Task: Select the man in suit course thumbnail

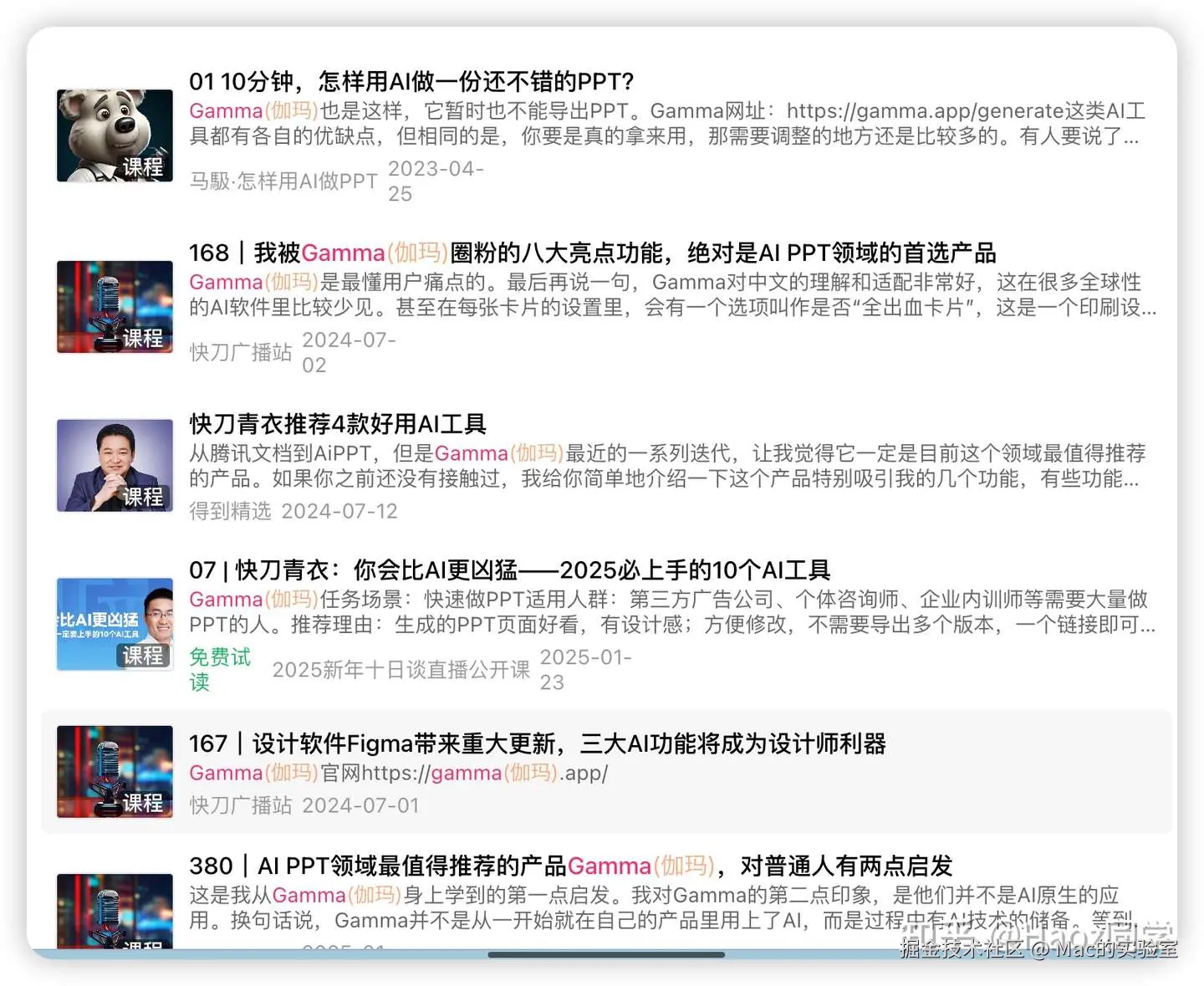Action: (x=115, y=465)
